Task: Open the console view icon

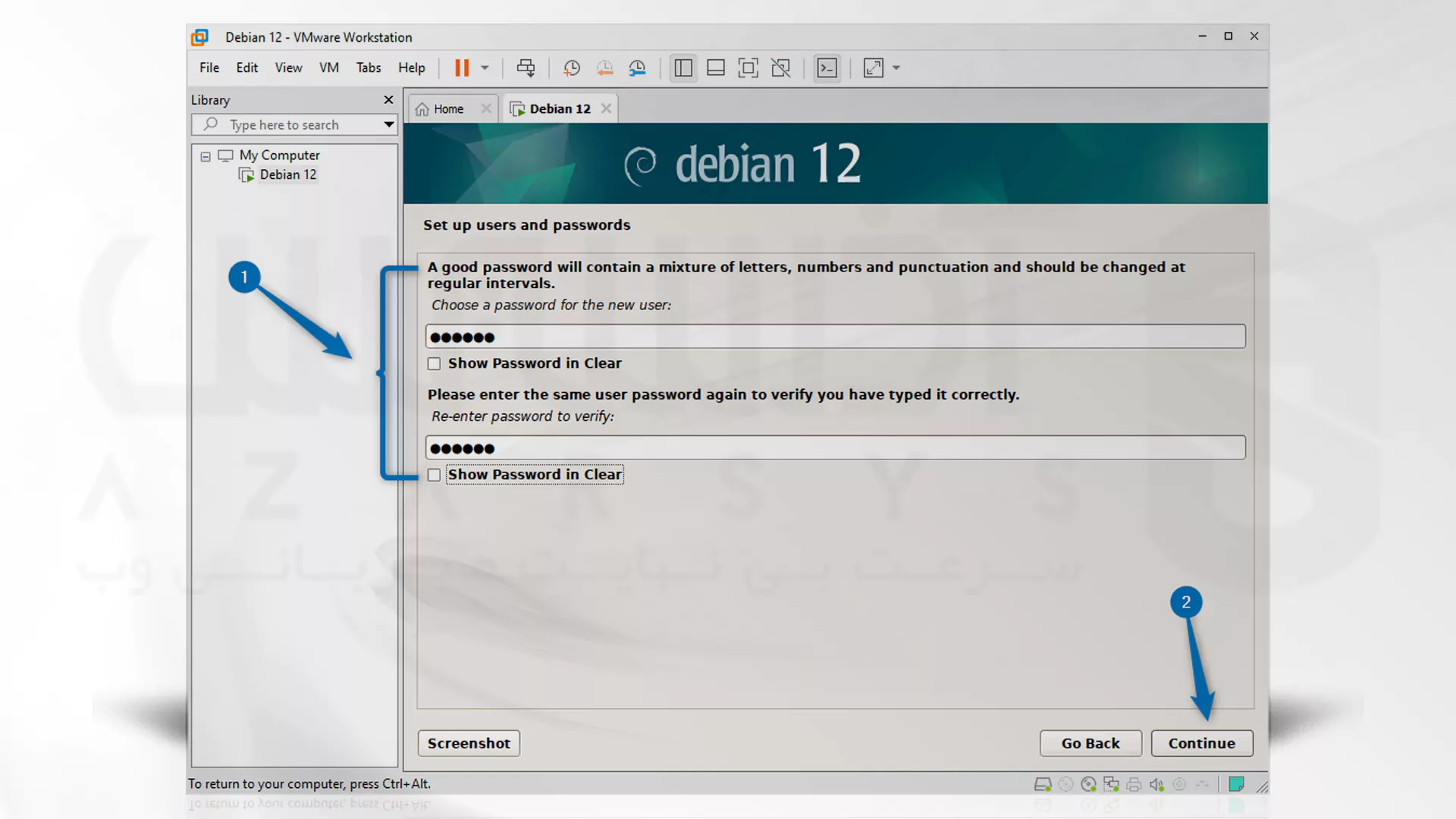Action: [827, 68]
